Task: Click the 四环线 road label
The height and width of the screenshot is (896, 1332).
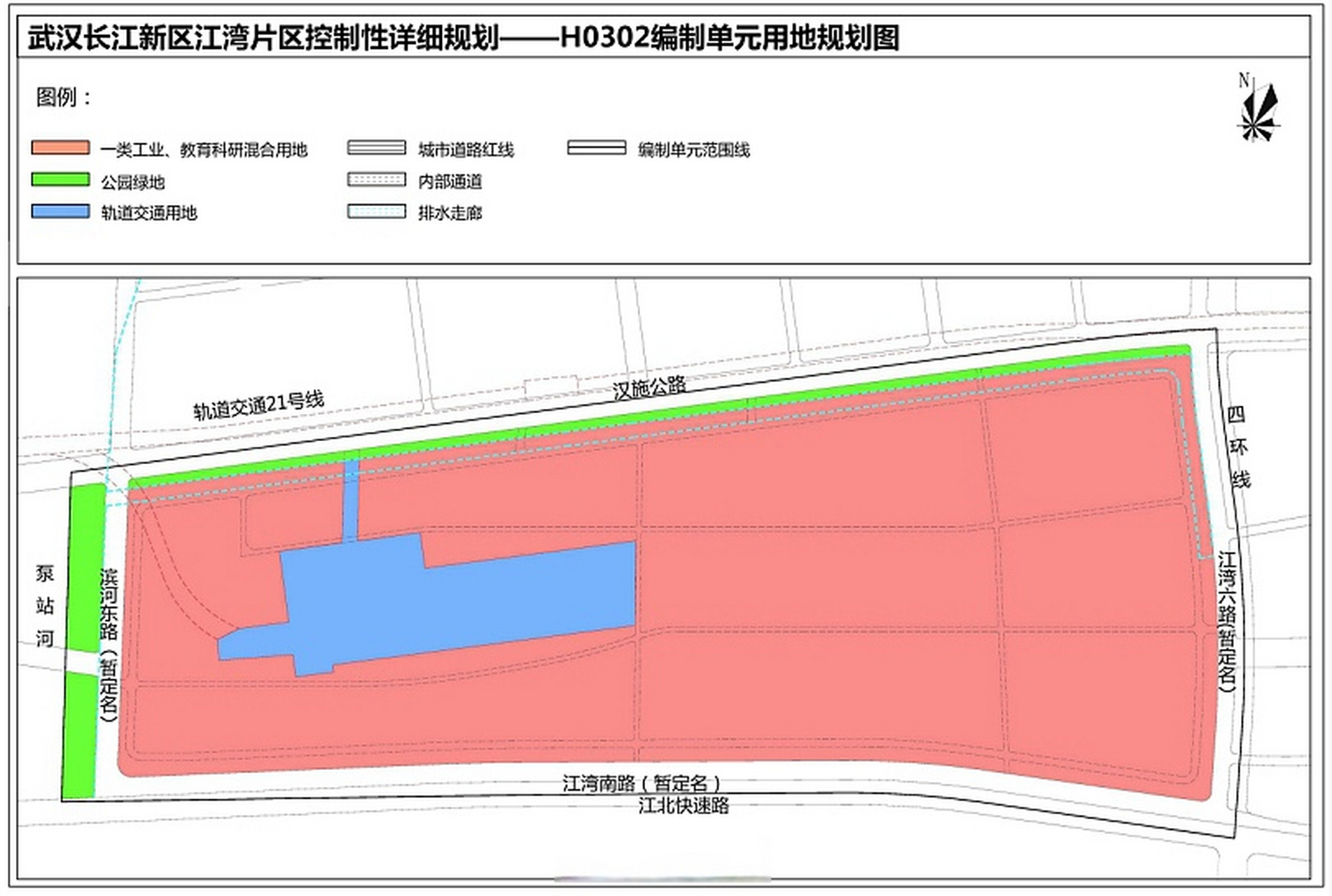Action: pyautogui.click(x=1238, y=447)
